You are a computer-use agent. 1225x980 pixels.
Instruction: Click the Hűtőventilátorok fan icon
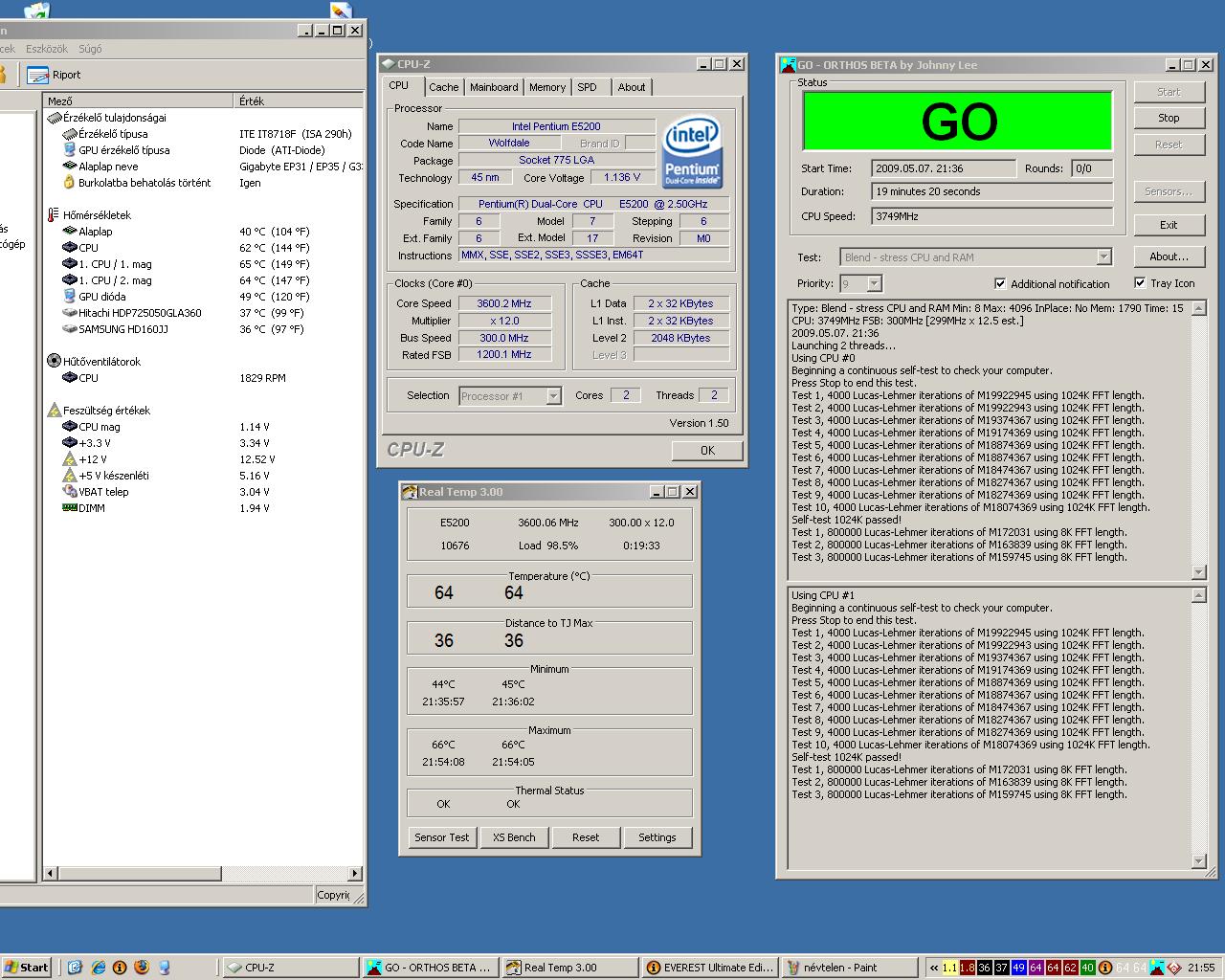[x=54, y=362]
